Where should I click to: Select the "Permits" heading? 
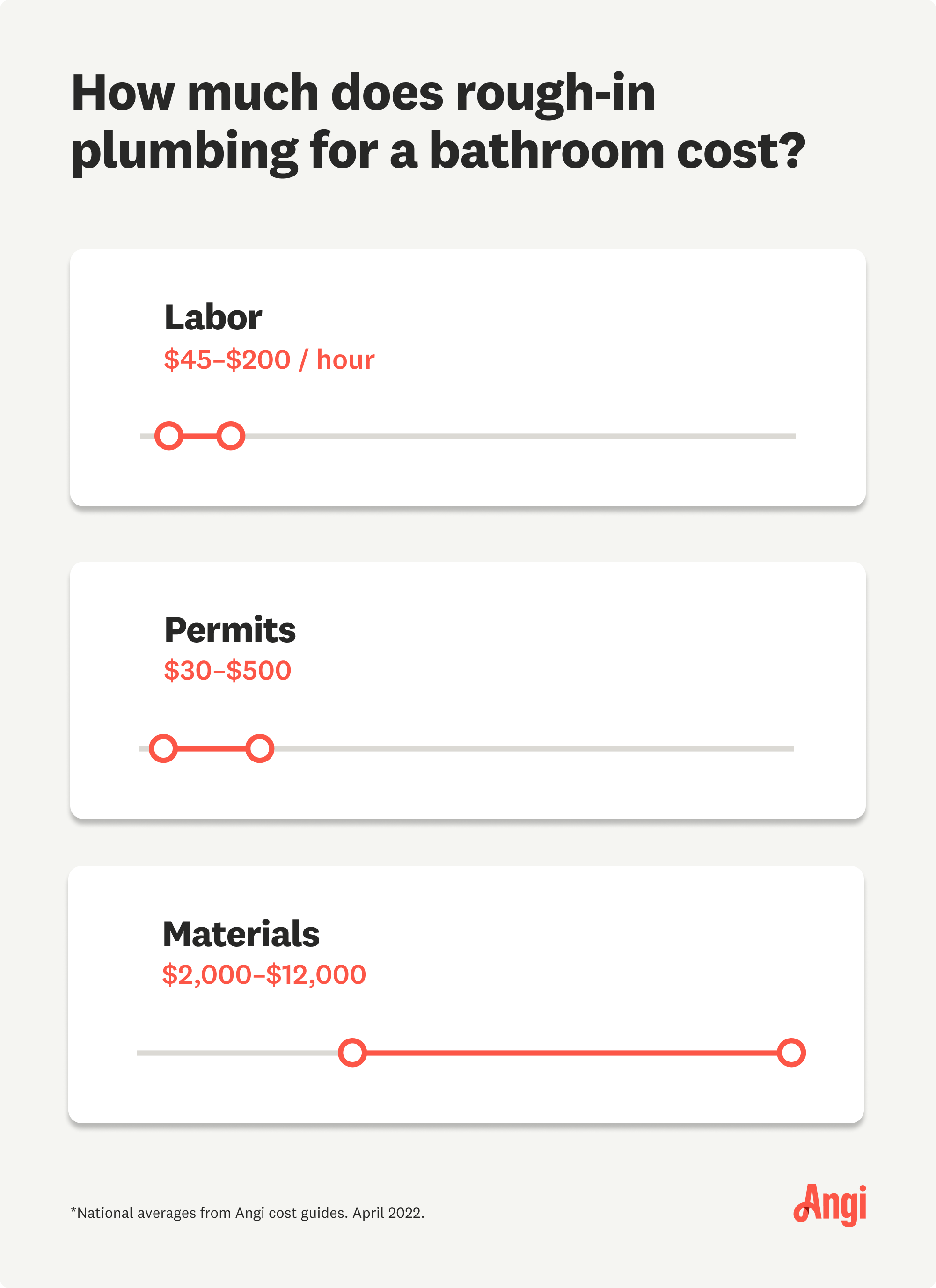(230, 630)
